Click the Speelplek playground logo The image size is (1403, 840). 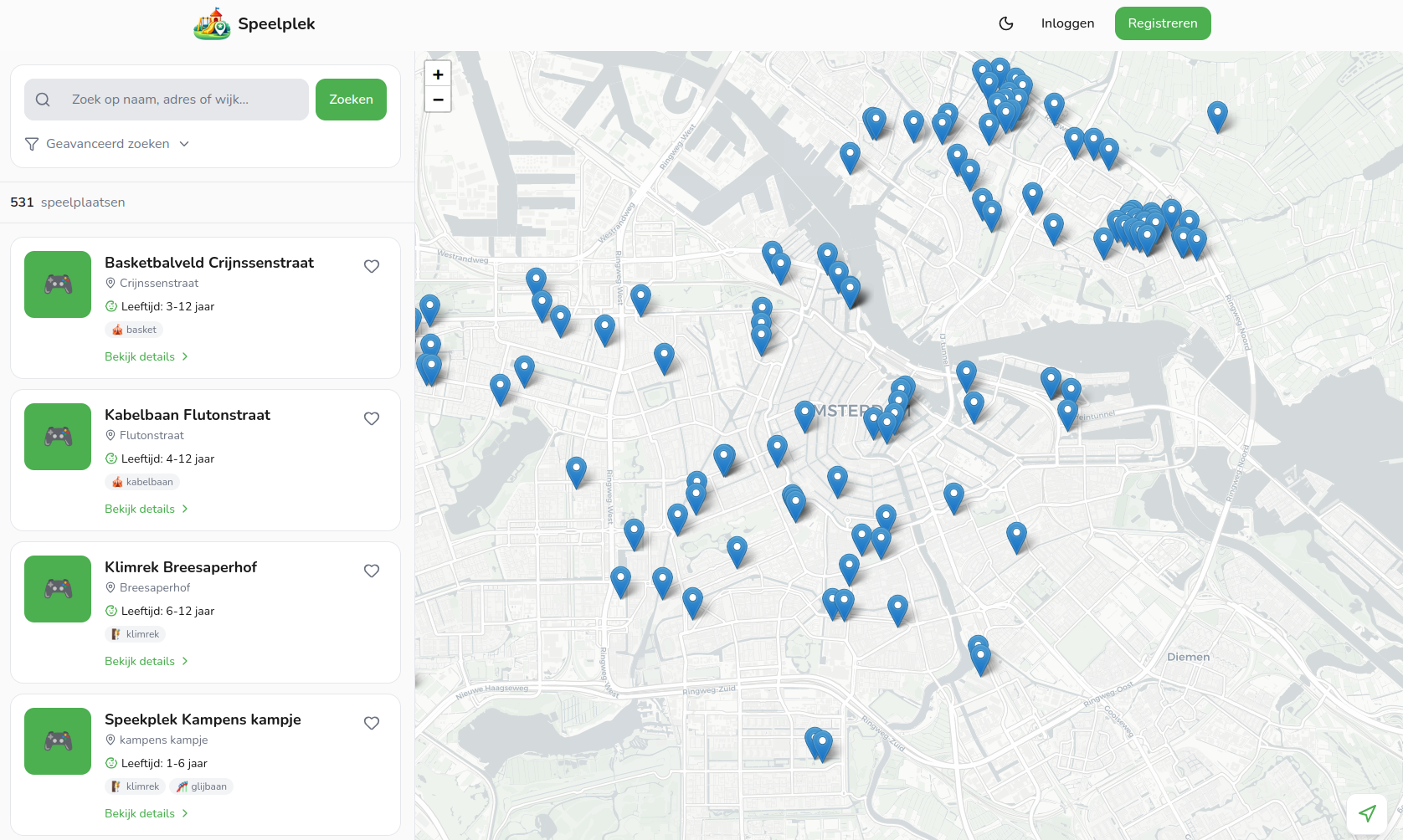[211, 23]
